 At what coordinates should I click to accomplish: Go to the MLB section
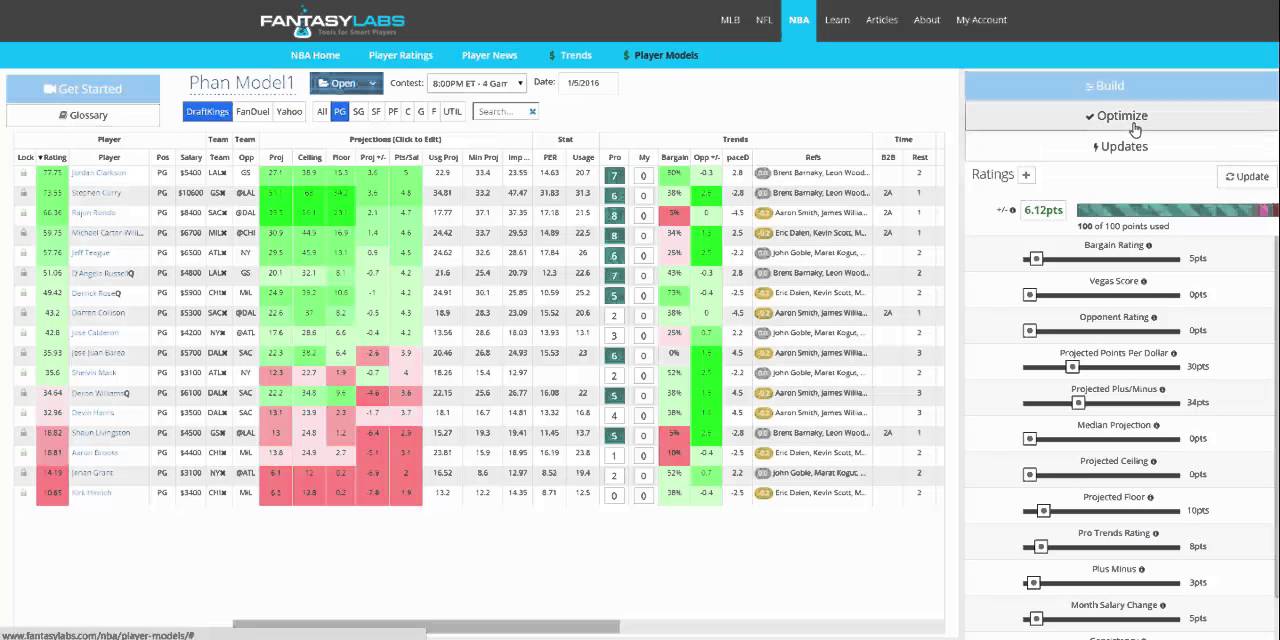pos(731,20)
